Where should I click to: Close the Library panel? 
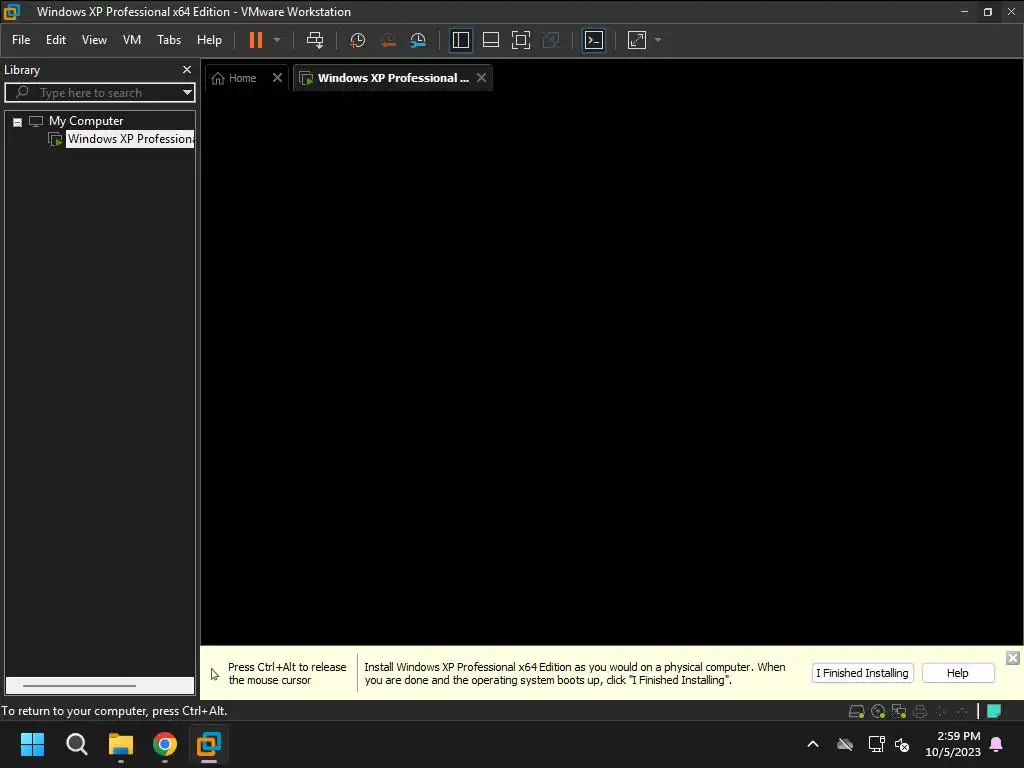point(187,69)
